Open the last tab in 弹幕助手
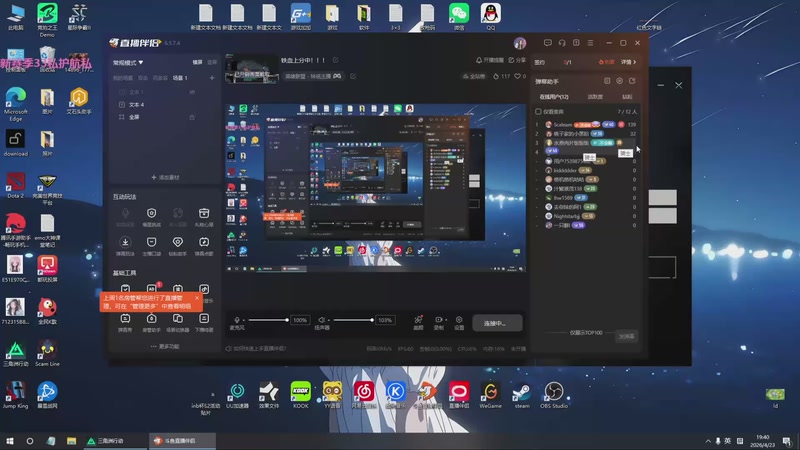Image resolution: width=800 pixels, height=450 pixels. 627,96
